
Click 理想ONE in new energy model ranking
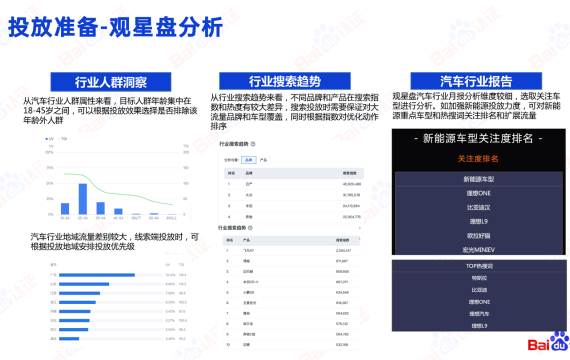coord(479,193)
